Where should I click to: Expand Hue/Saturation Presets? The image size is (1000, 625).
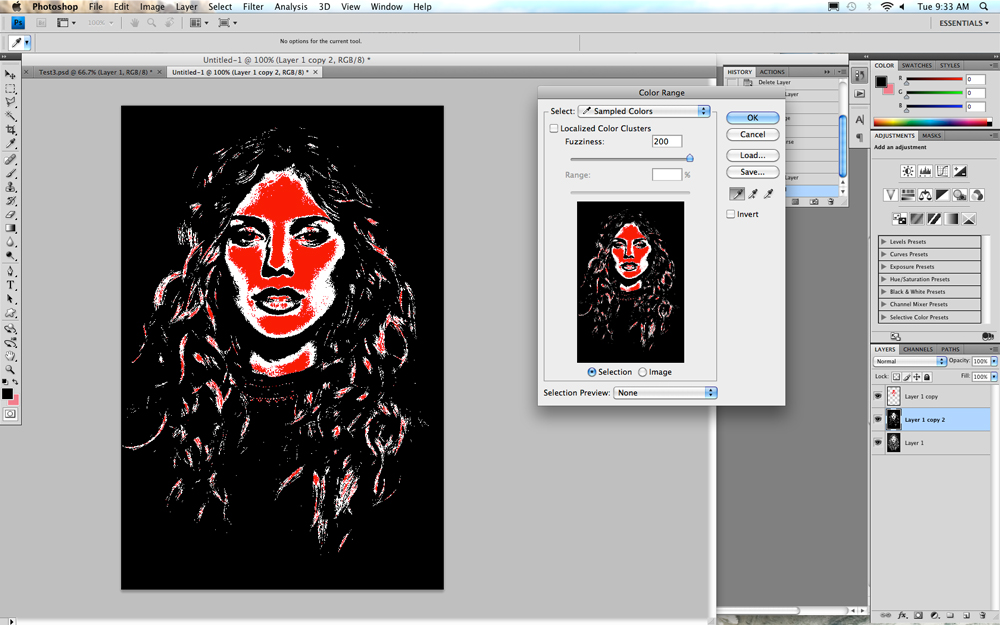click(x=883, y=279)
